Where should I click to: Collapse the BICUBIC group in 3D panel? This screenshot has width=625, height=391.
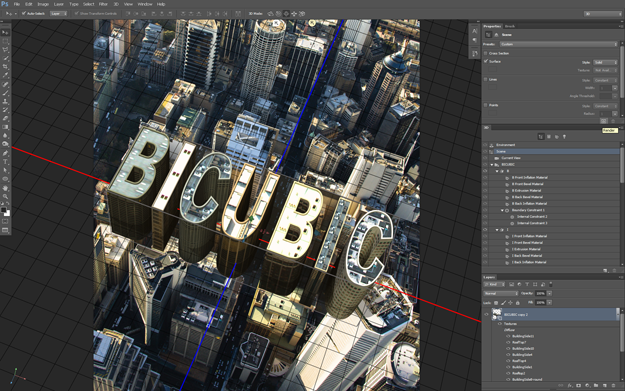click(x=491, y=165)
